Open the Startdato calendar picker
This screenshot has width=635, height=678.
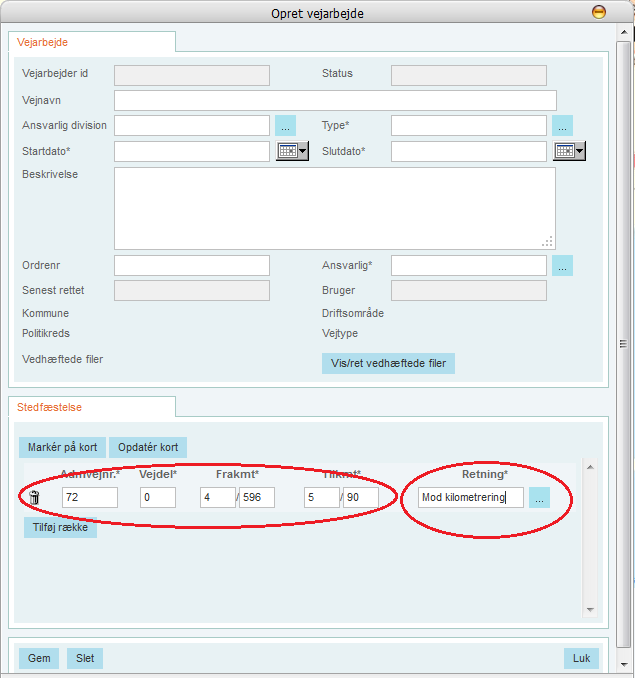click(x=292, y=151)
